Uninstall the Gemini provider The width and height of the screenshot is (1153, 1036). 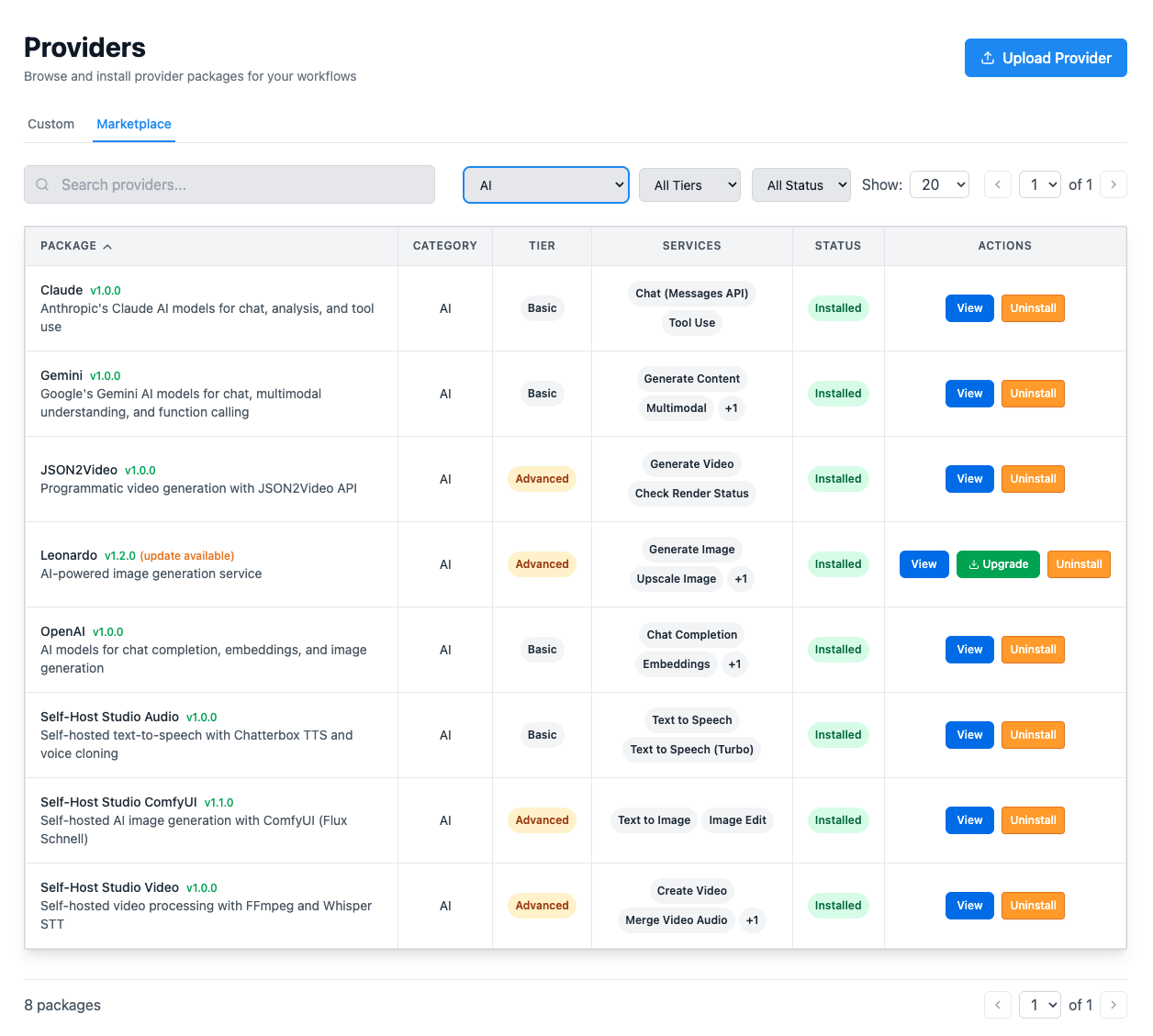click(x=1033, y=394)
